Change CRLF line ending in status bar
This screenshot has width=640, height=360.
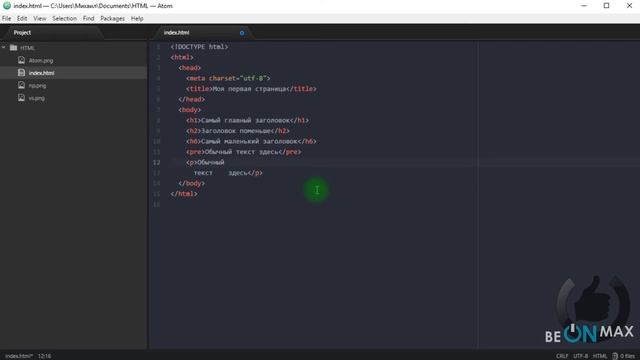point(562,356)
